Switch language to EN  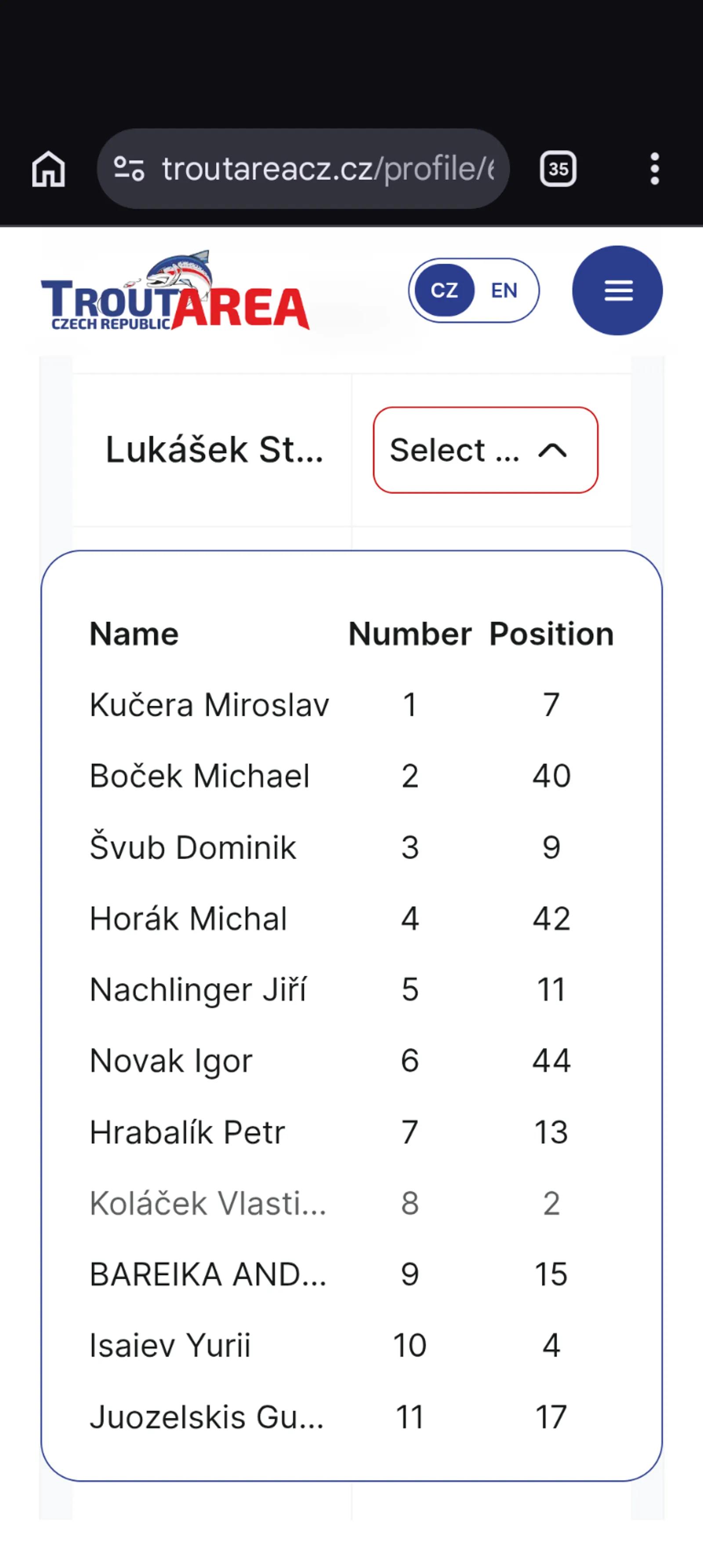tap(504, 290)
